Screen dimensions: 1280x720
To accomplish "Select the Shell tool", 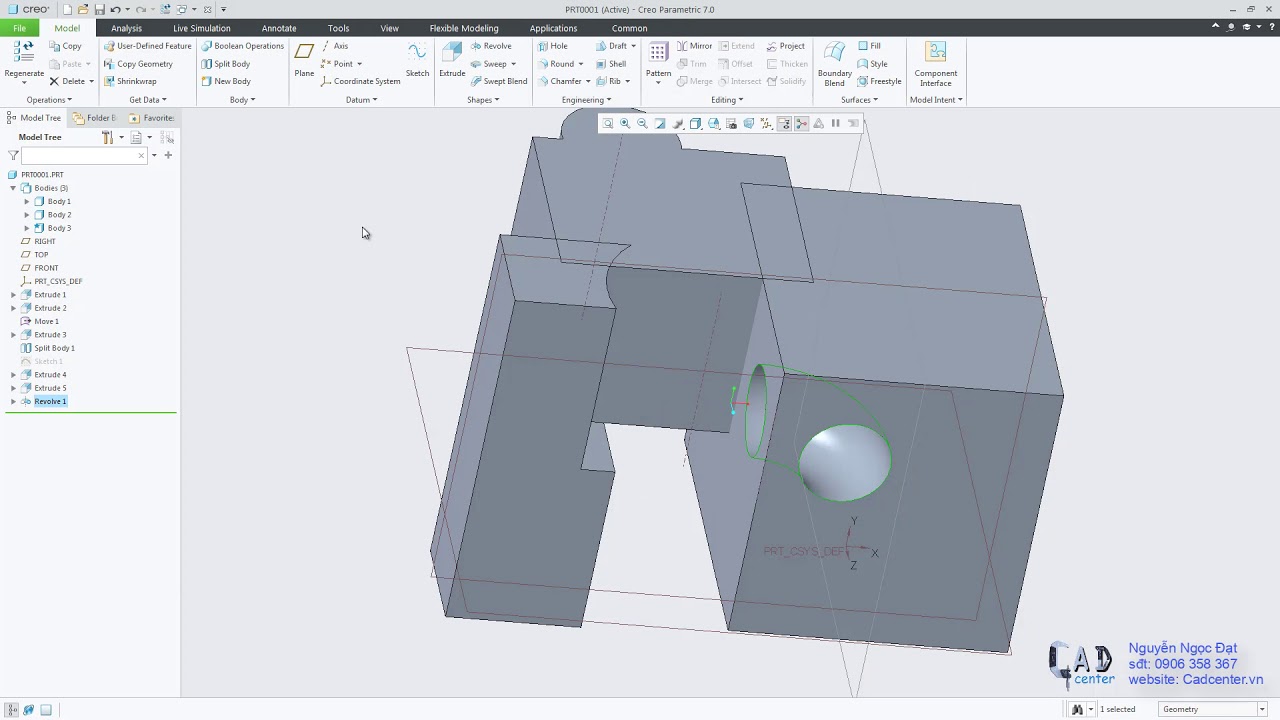I will pos(610,64).
